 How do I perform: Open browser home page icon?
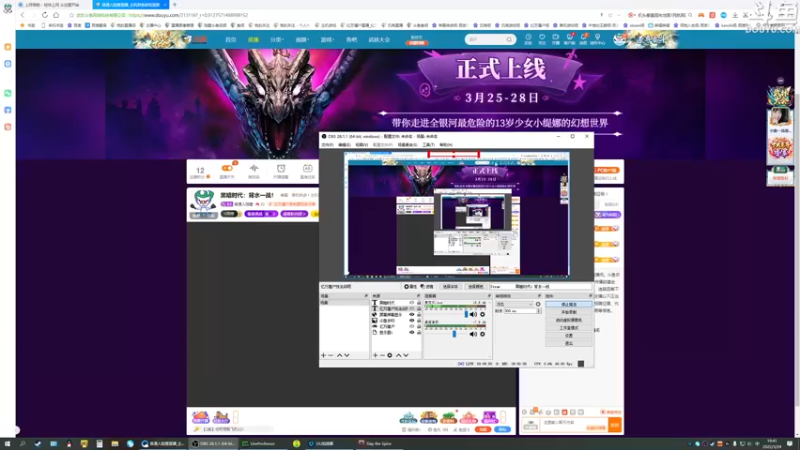click(56, 15)
